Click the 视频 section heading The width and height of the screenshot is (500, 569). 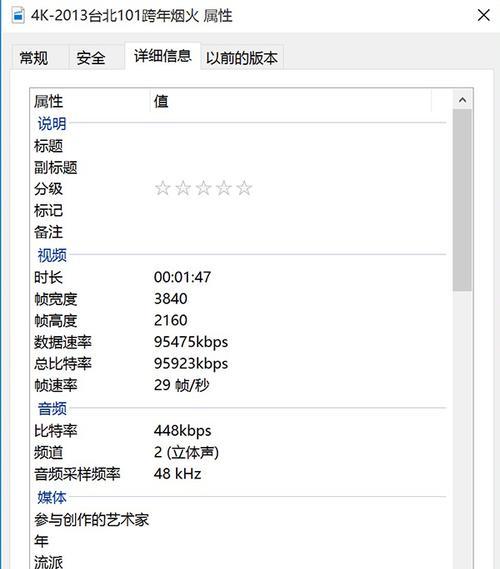52,255
